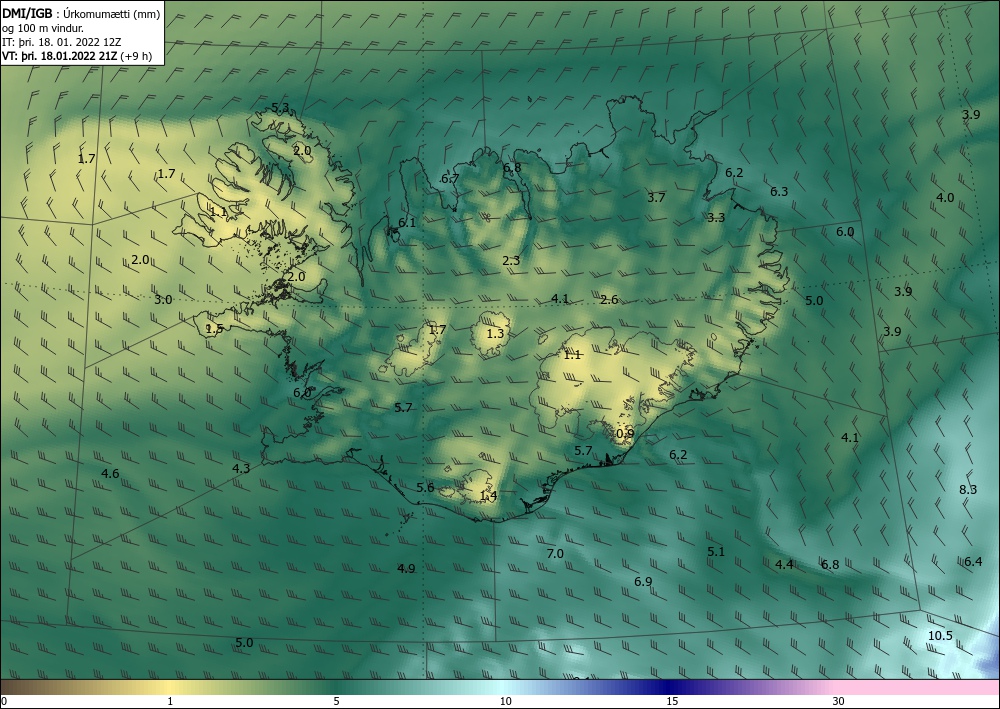1000x709 pixels.
Task: Click the dark blue section of the color scale near 15
Action: pyautogui.click(x=666, y=687)
